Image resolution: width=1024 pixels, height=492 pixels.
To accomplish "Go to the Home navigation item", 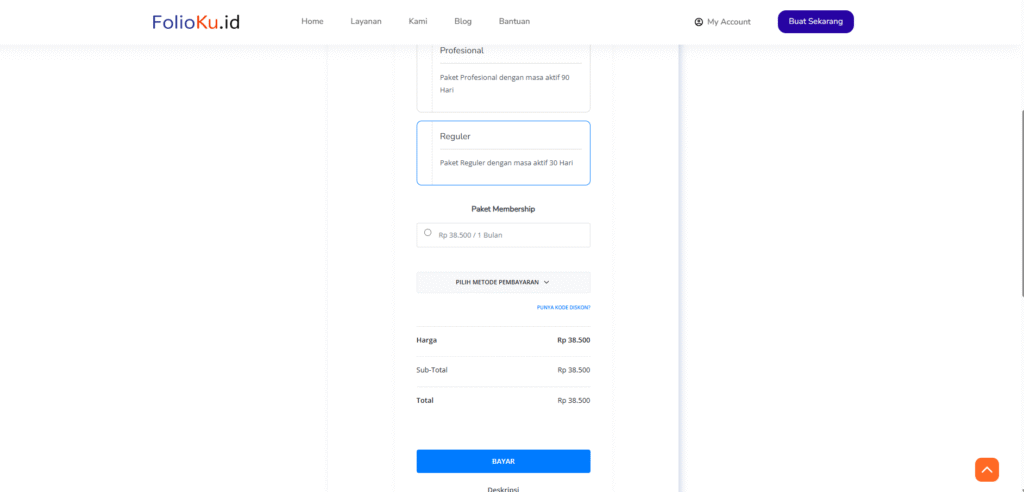I will pyautogui.click(x=312, y=21).
